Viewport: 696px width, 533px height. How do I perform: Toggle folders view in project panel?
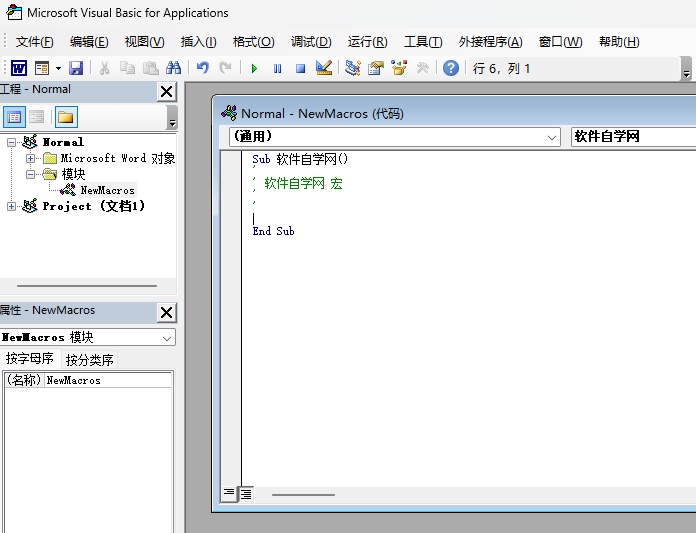pos(66,117)
